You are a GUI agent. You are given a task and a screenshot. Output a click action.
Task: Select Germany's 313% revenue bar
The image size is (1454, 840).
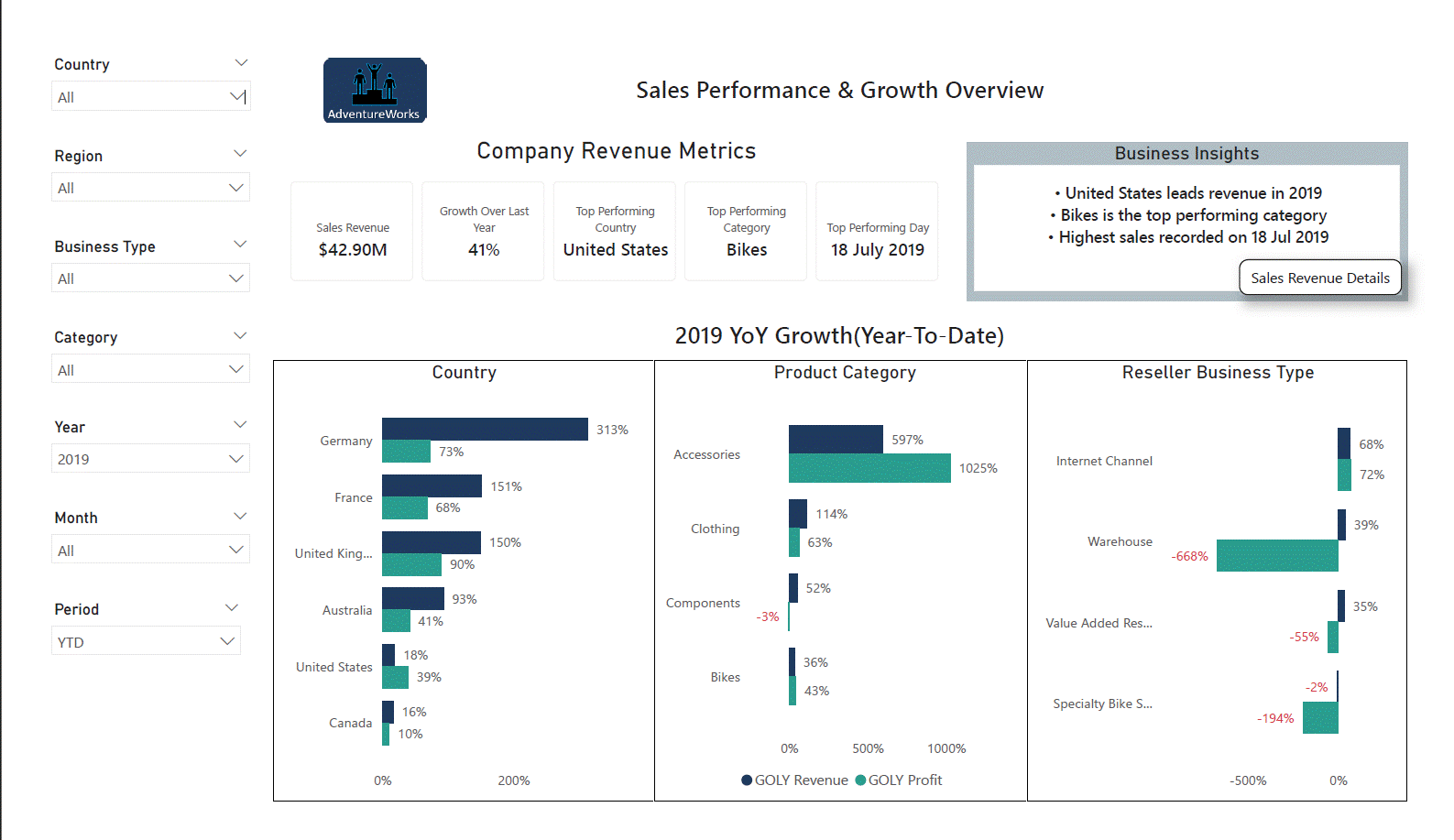click(485, 429)
